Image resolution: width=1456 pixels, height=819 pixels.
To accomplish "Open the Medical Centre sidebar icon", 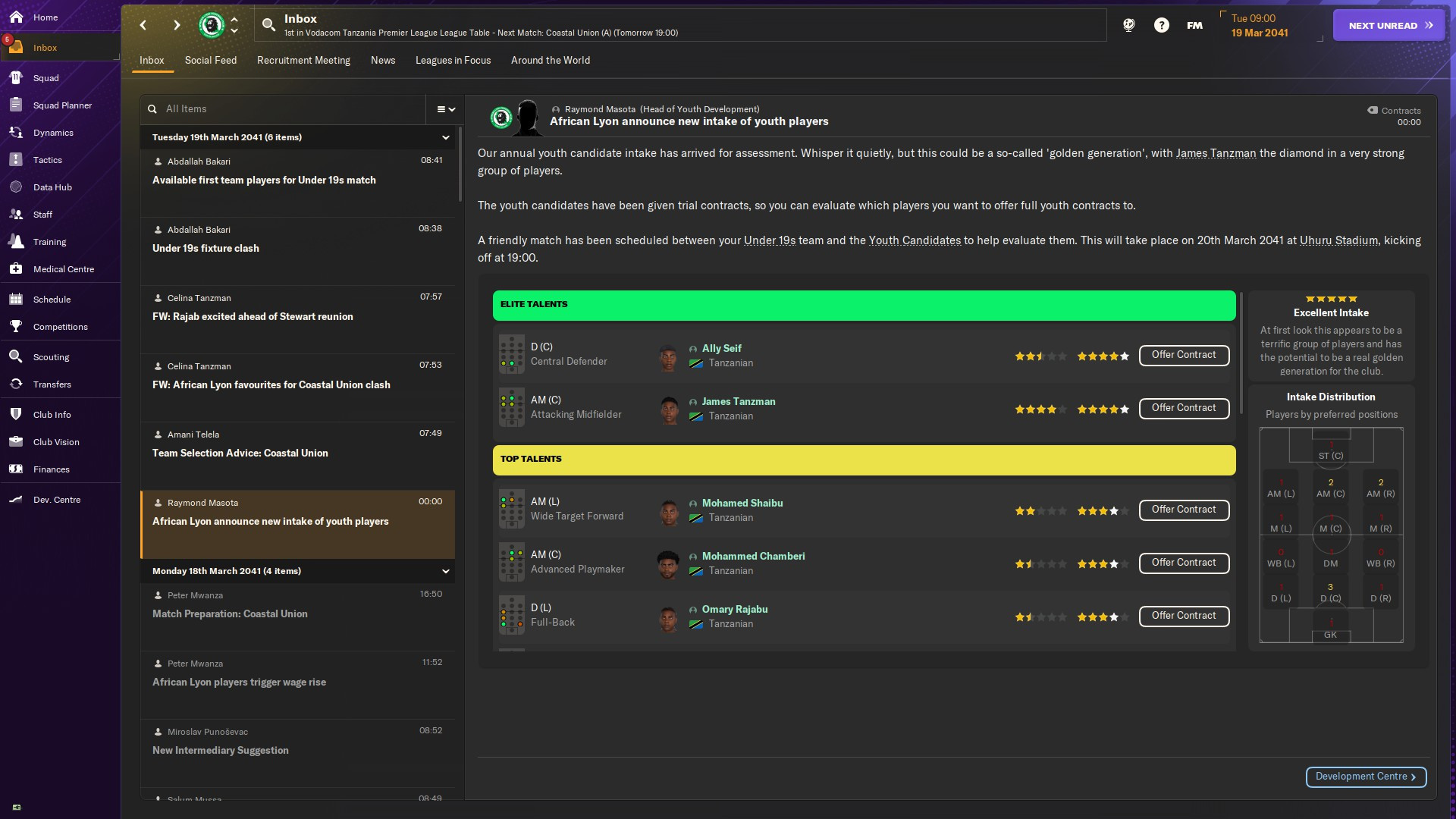I will coord(16,269).
